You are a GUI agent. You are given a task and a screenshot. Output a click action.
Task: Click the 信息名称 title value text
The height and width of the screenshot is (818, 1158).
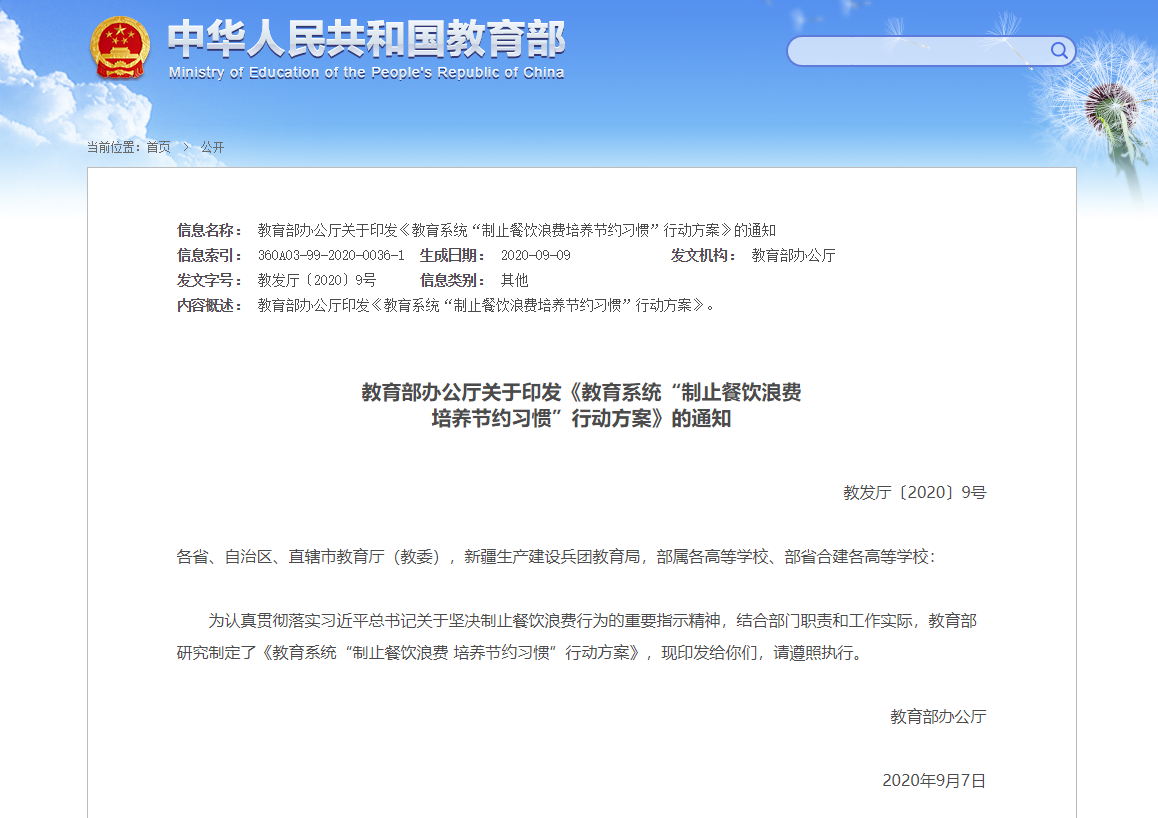(516, 230)
